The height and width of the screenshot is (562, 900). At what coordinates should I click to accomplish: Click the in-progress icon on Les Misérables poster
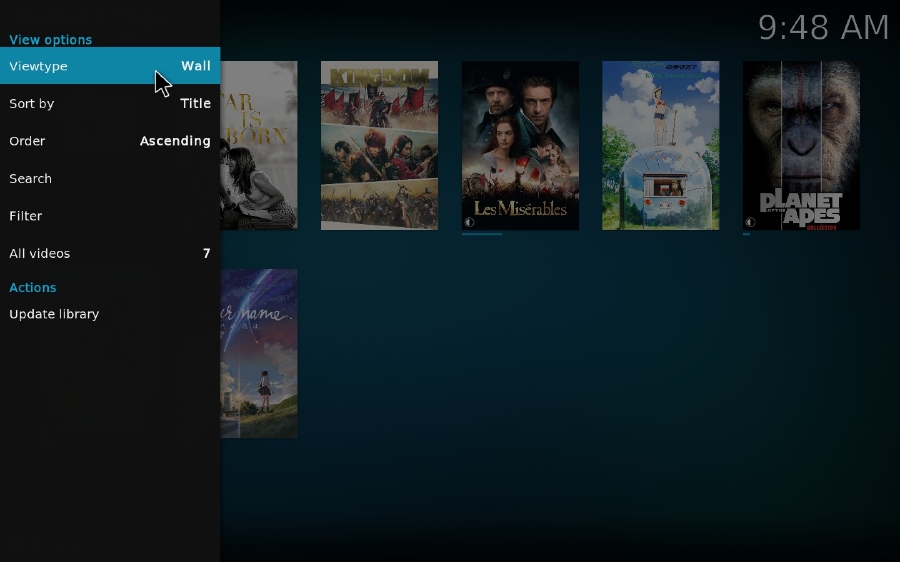click(x=469, y=222)
